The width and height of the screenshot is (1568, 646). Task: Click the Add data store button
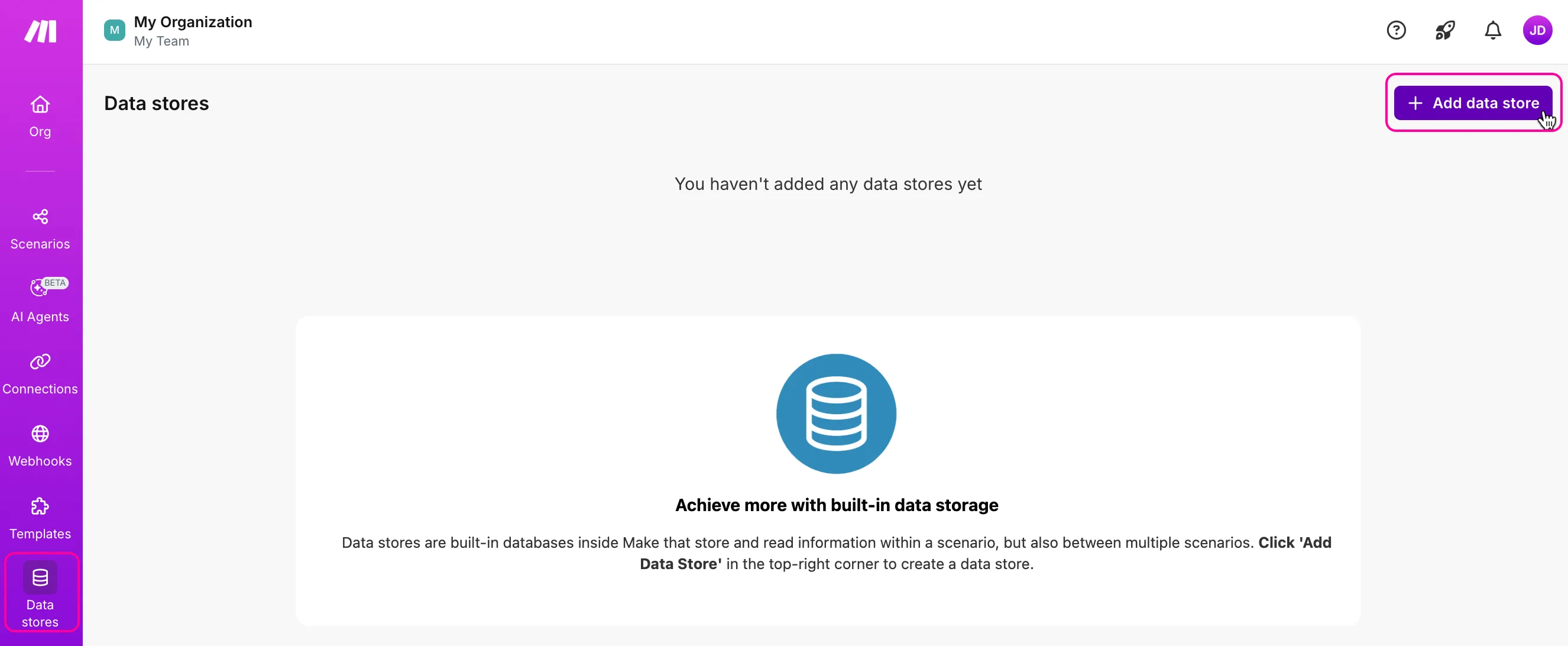1472,103
